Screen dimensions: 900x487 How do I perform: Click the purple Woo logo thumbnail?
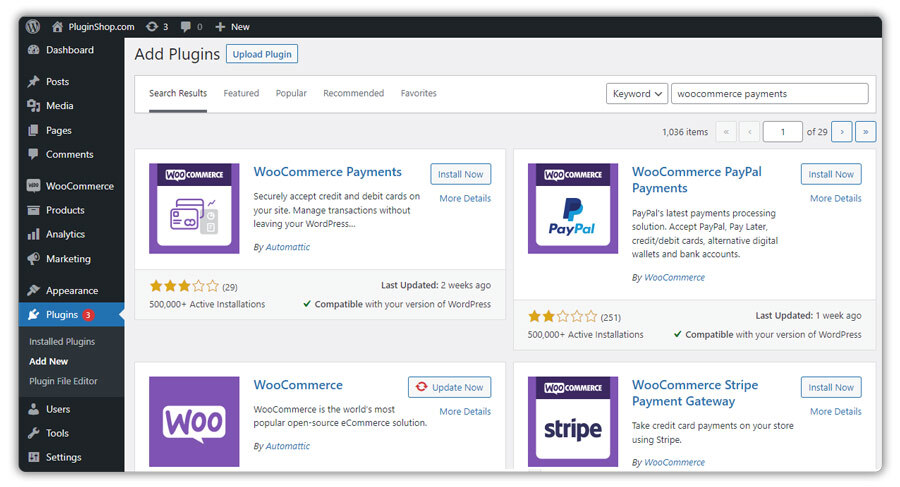tap(194, 422)
